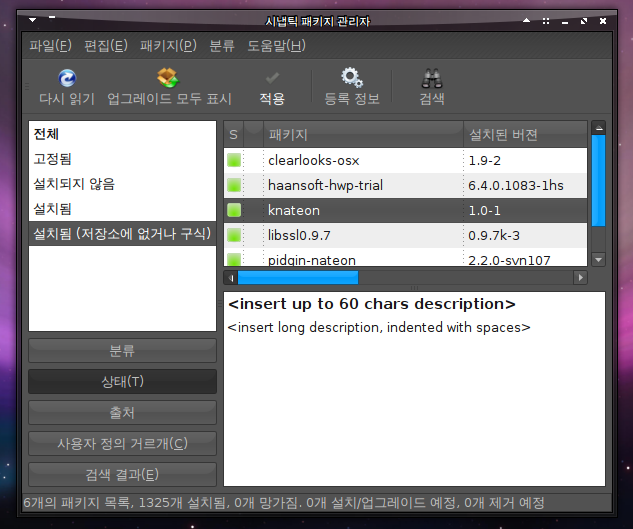633x529 pixels.
Task: Click status box of knateon row
Action: (x=234, y=210)
